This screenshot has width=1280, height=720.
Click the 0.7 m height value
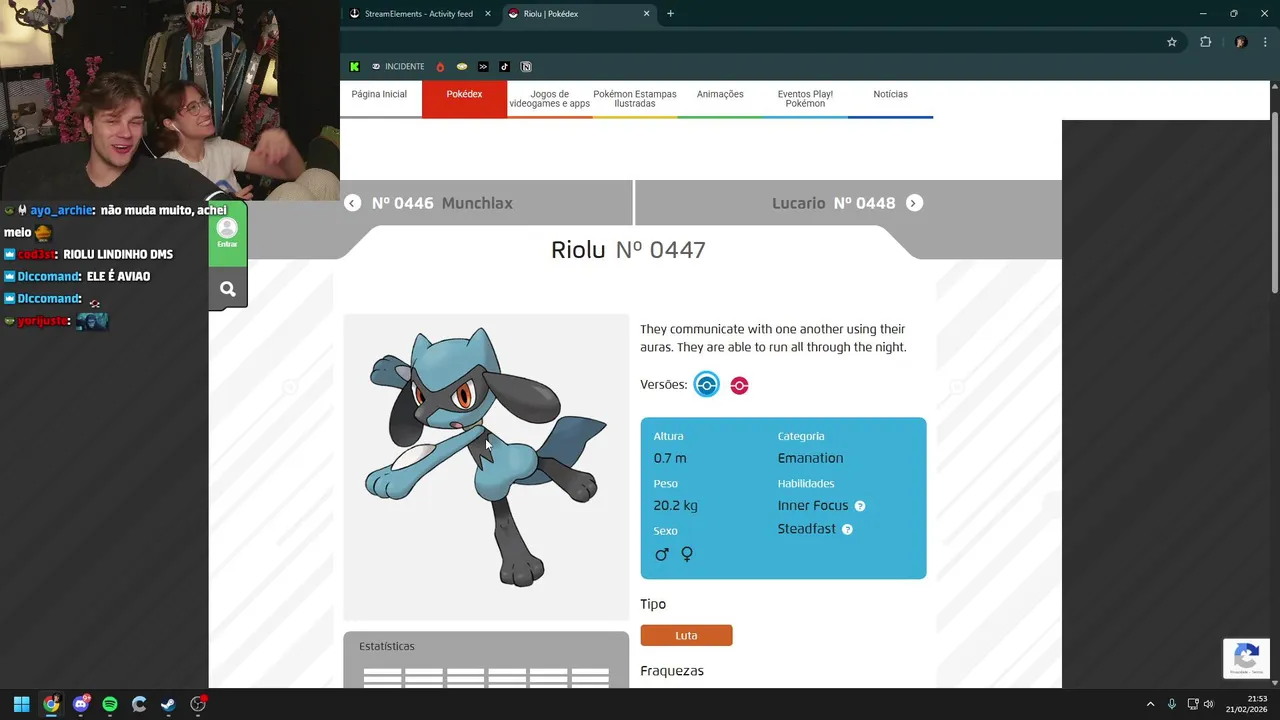[x=670, y=458]
